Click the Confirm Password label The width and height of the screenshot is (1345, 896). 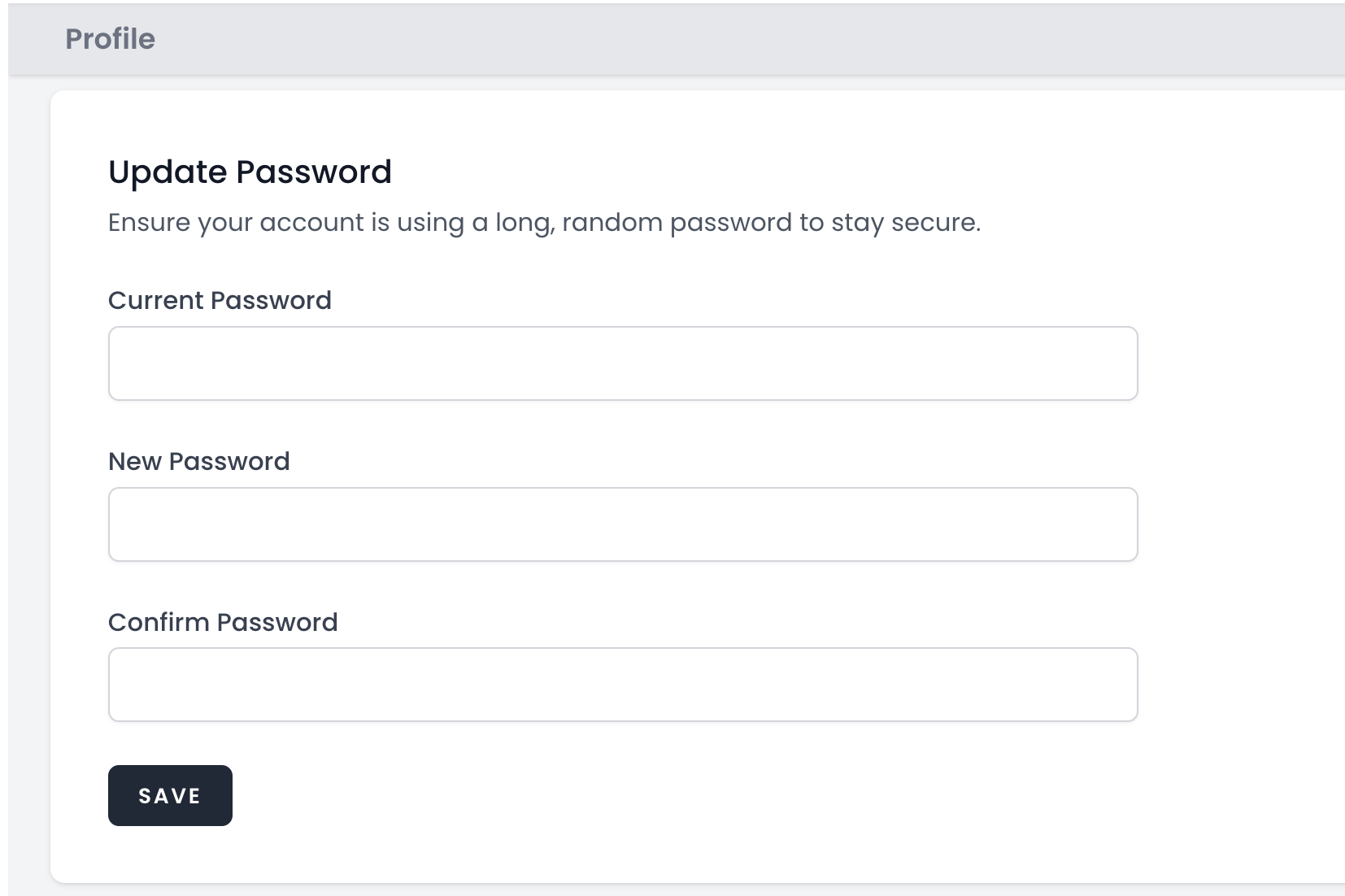(223, 623)
